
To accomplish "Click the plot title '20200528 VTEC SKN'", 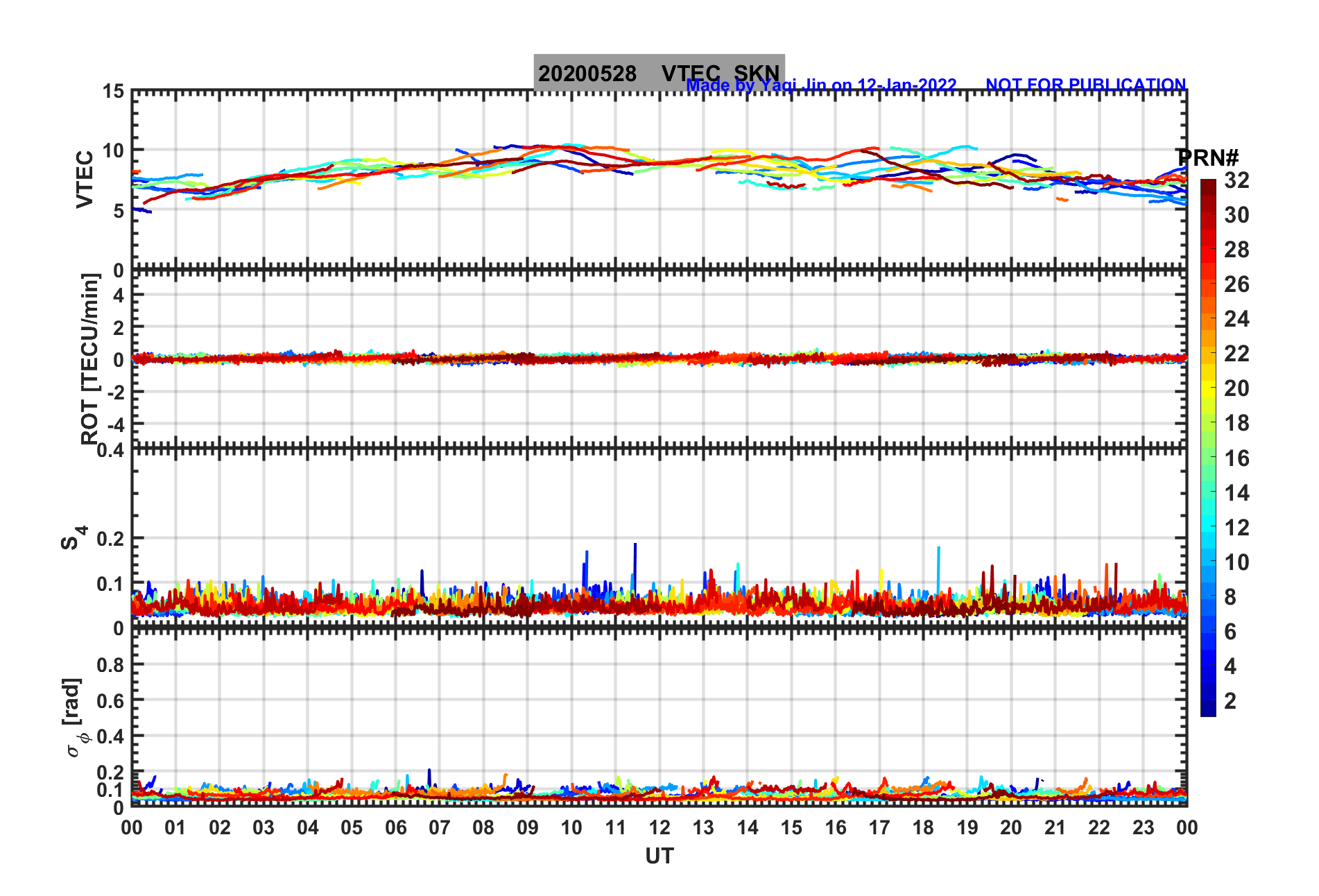I will pyautogui.click(x=659, y=73).
